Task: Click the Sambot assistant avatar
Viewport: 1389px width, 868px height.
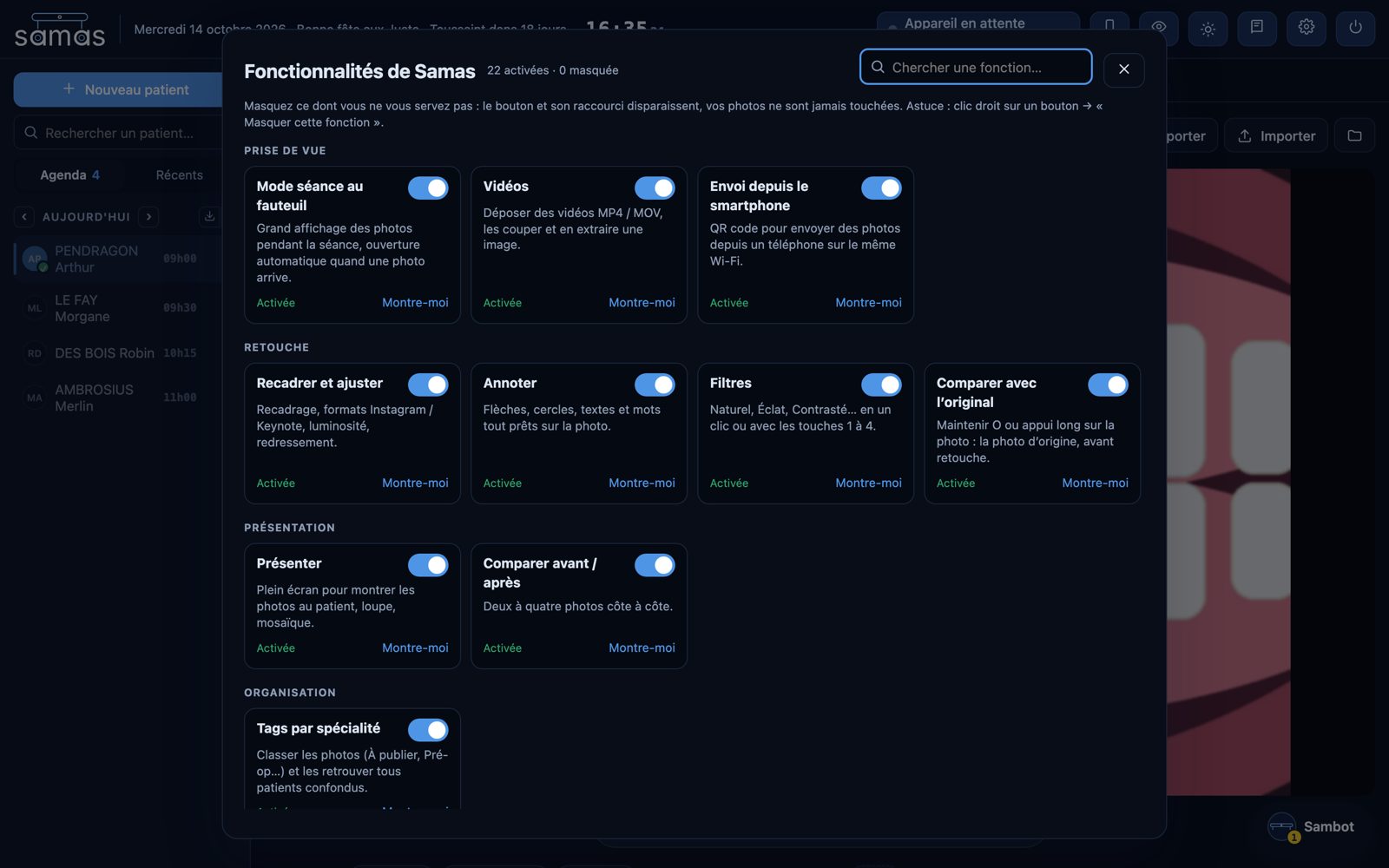Action: tap(1282, 826)
